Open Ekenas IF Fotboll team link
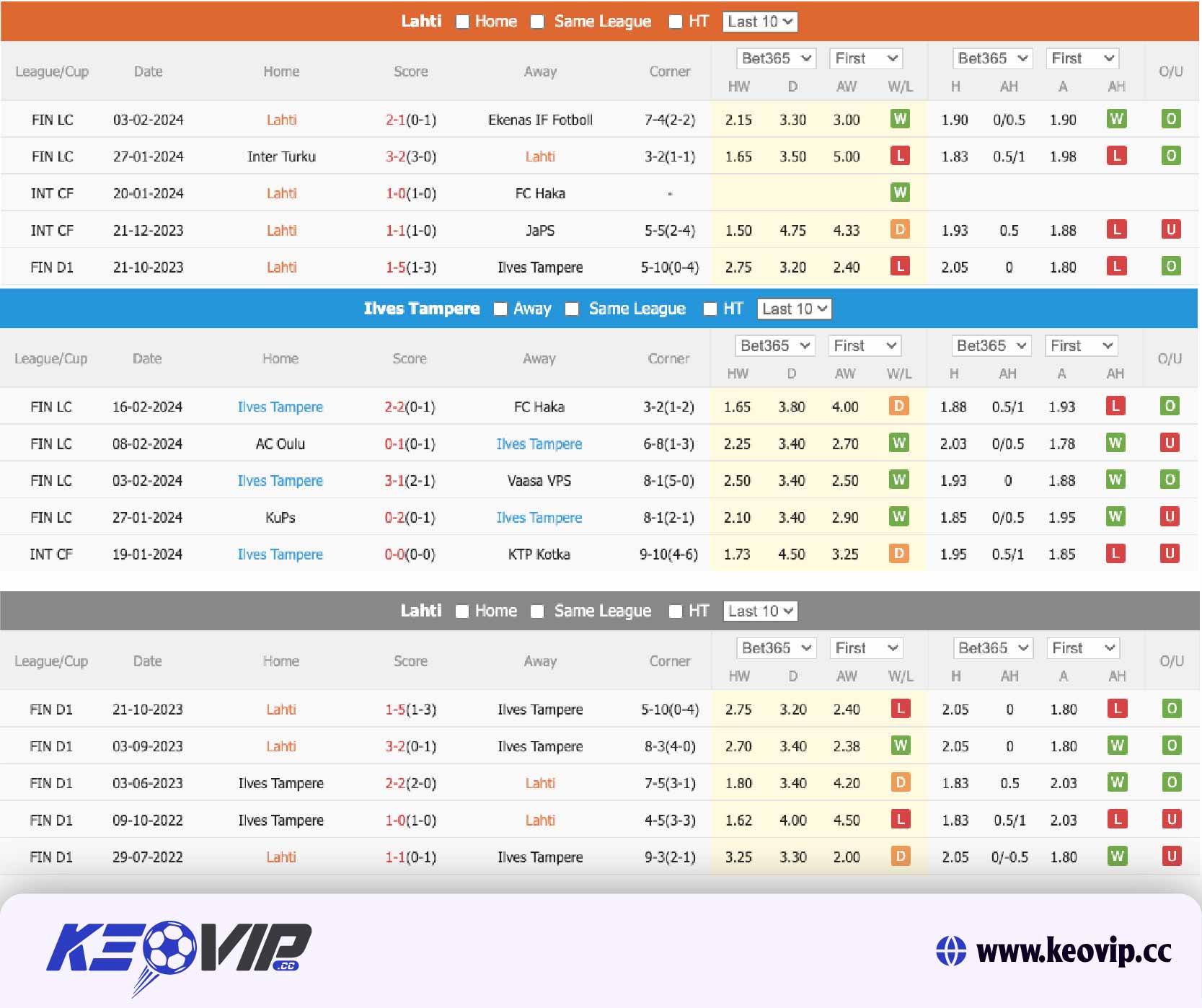The width and height of the screenshot is (1202, 1008). point(540,120)
